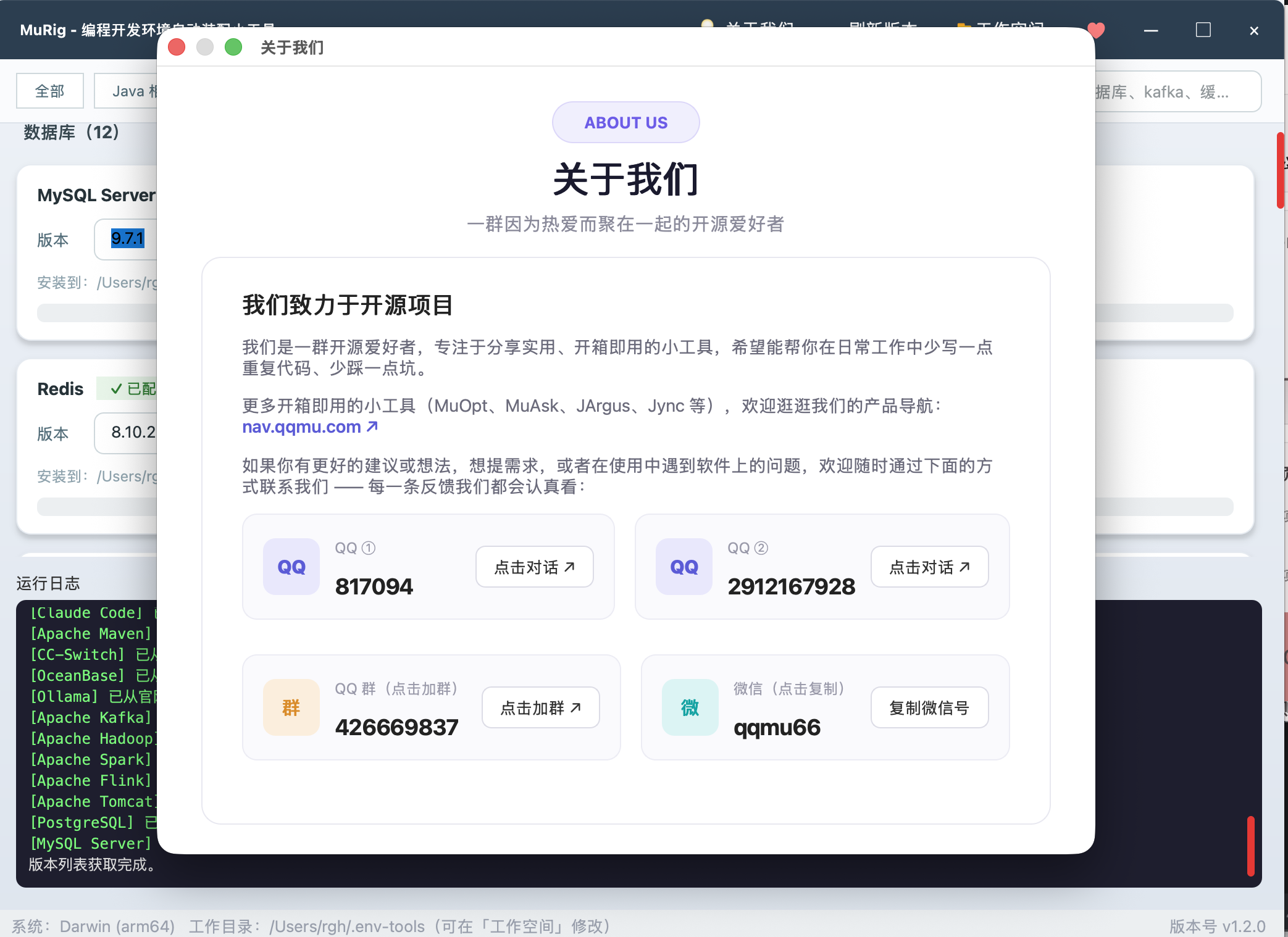Click QQ number 2912167928 text
This screenshot has width=1288, height=937.
pyautogui.click(x=792, y=586)
